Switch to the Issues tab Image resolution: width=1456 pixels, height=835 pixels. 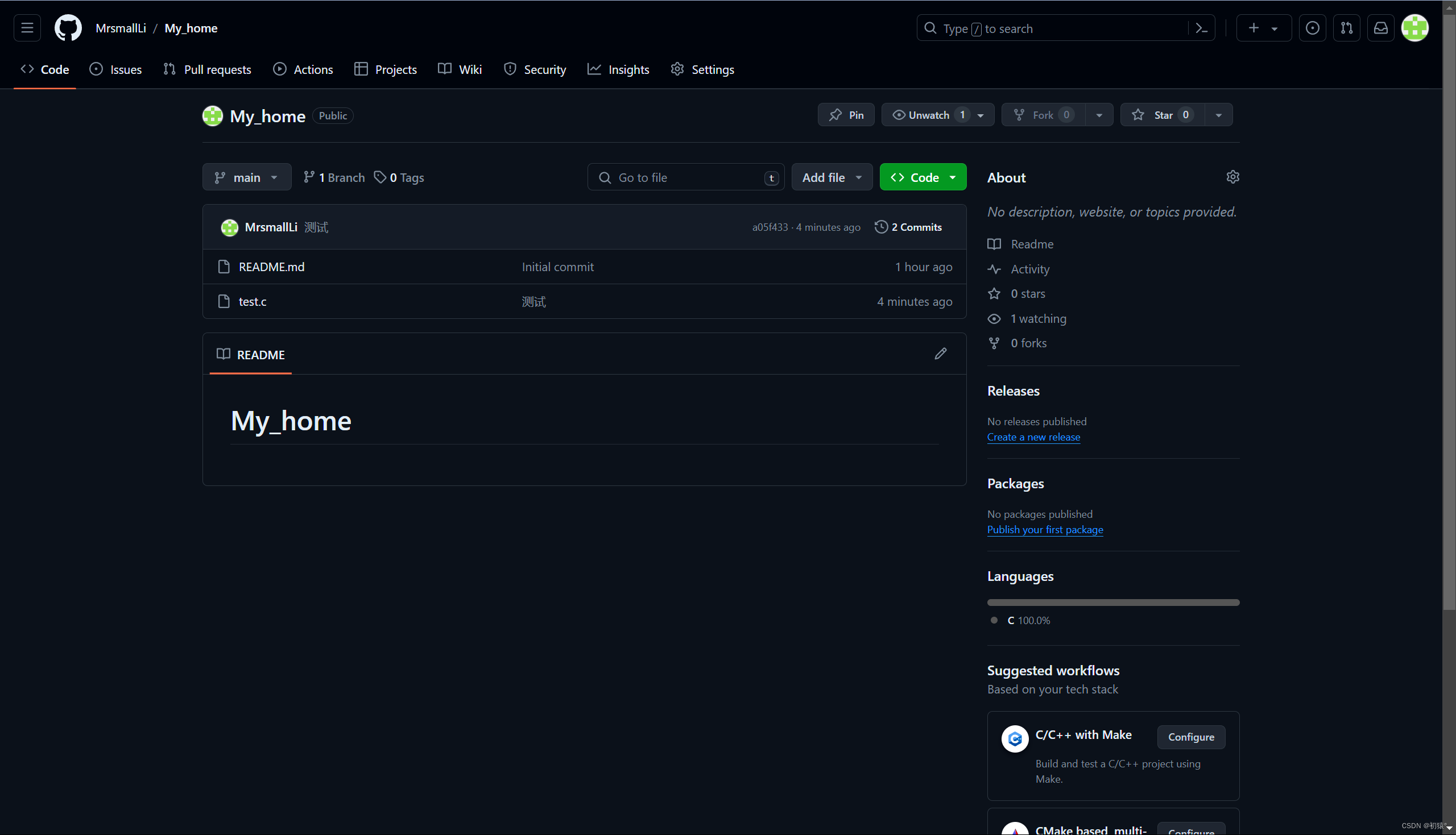pyautogui.click(x=116, y=69)
